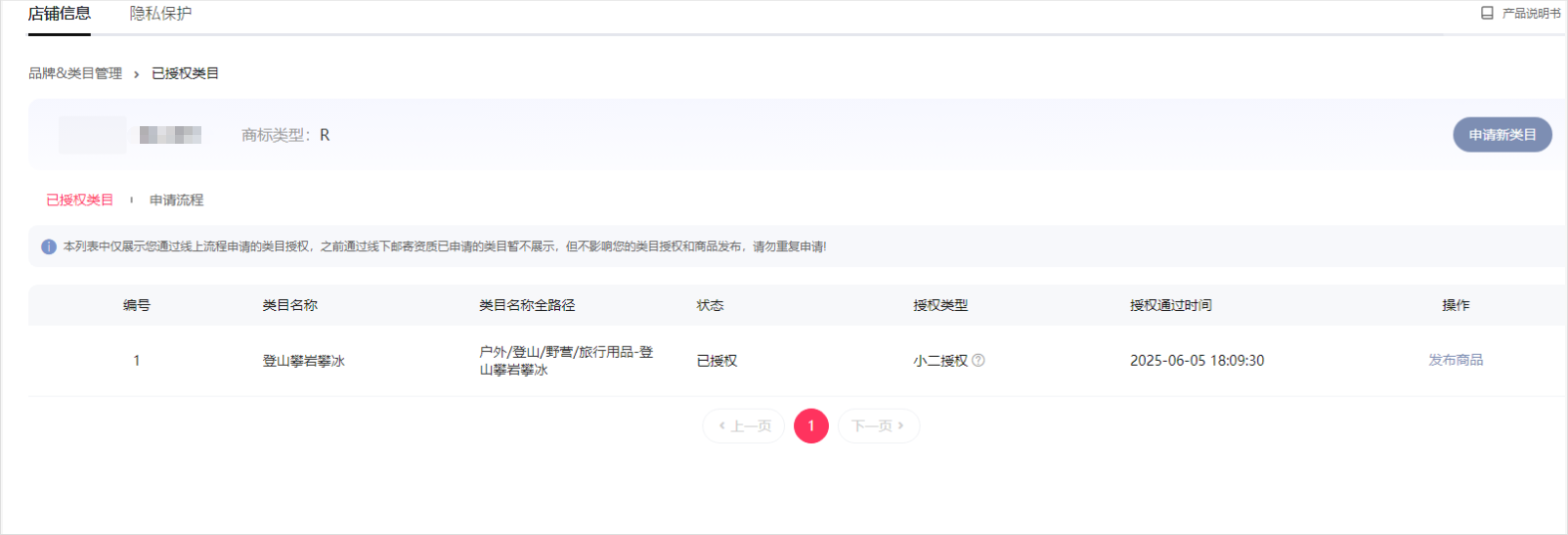
Task: Click the brand logo thumbnail placeholder
Action: [x=92, y=135]
